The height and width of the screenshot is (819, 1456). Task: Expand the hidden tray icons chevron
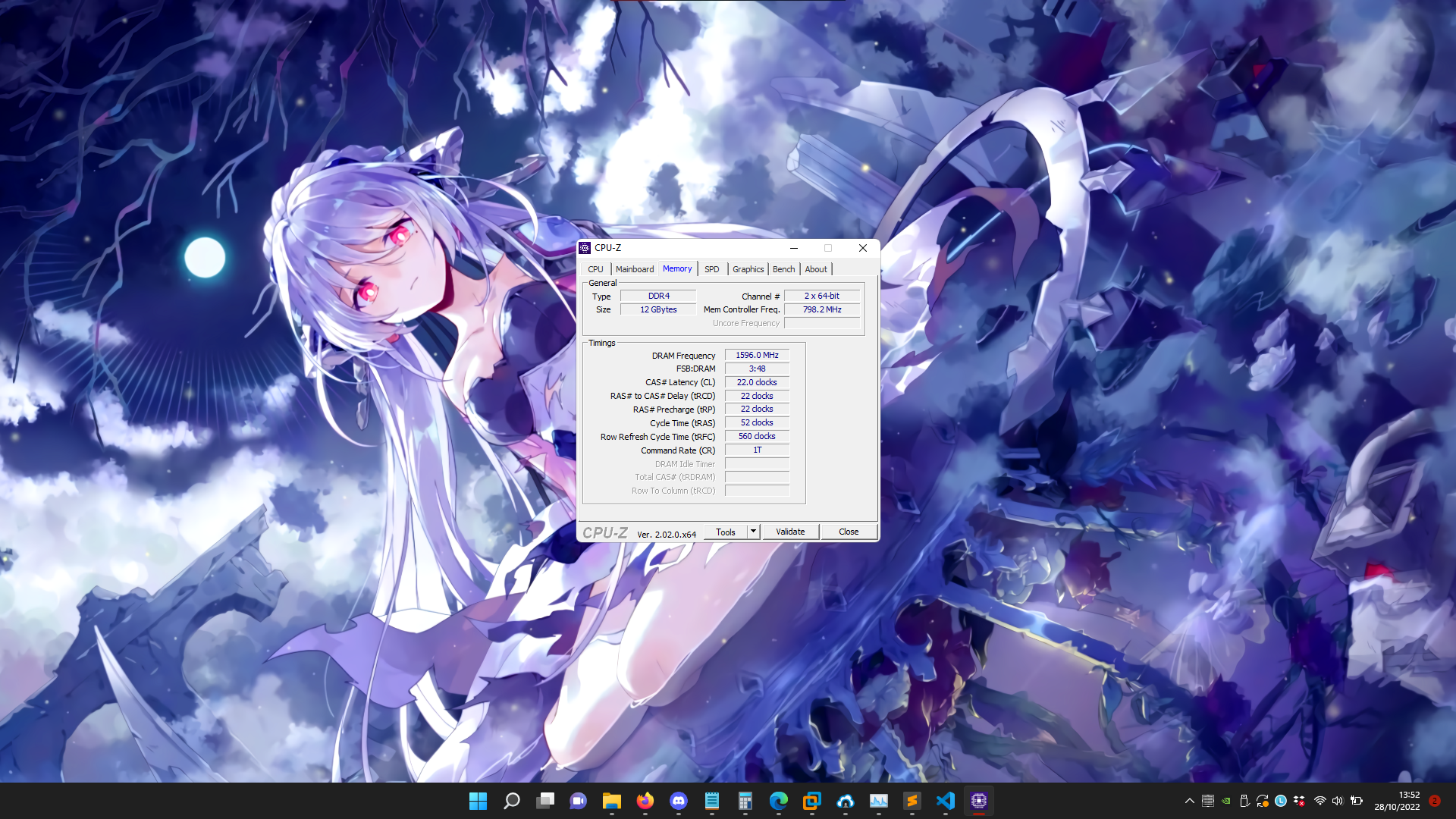[x=1189, y=801]
